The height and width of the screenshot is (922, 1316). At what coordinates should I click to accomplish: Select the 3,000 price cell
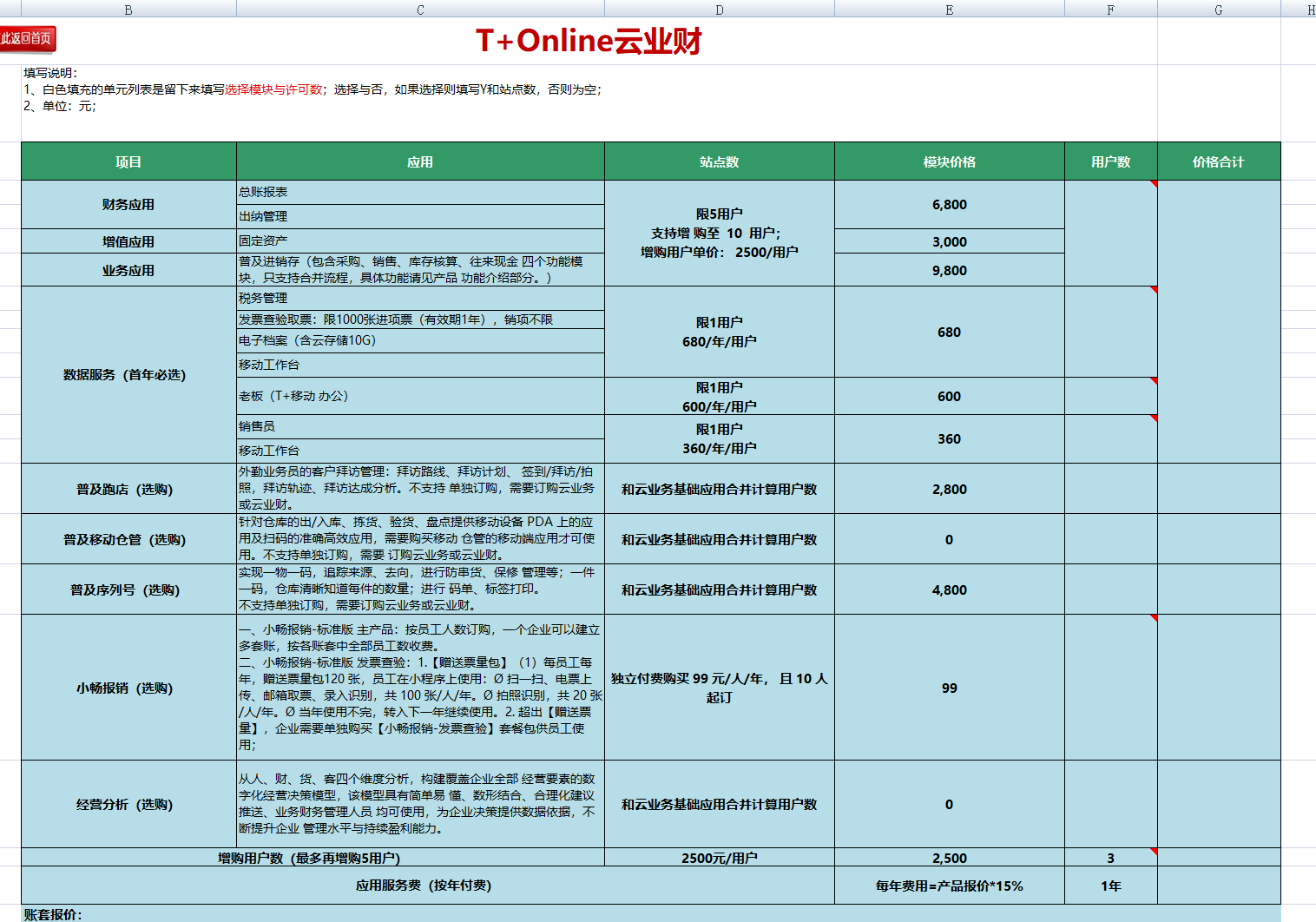click(x=950, y=241)
